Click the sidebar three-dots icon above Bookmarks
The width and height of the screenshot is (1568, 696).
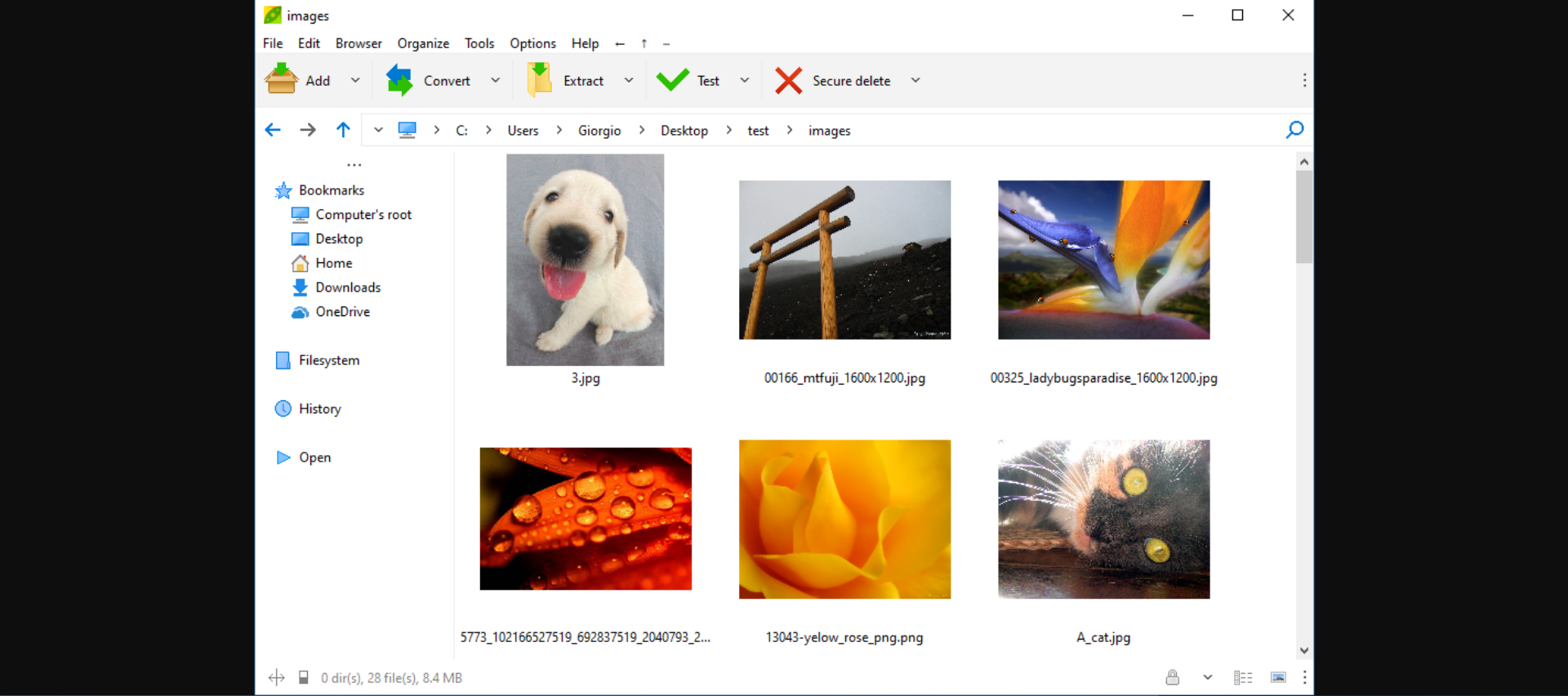point(354,165)
